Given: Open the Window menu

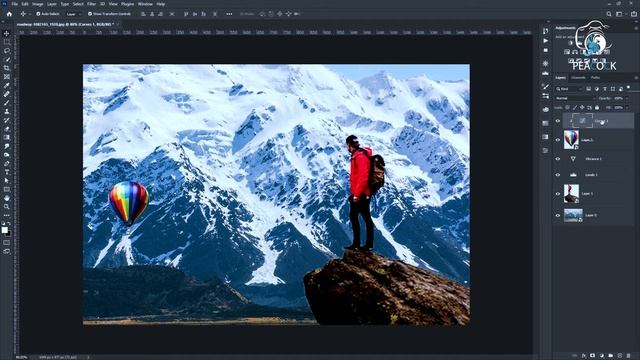Looking at the screenshot, I should 145,4.
